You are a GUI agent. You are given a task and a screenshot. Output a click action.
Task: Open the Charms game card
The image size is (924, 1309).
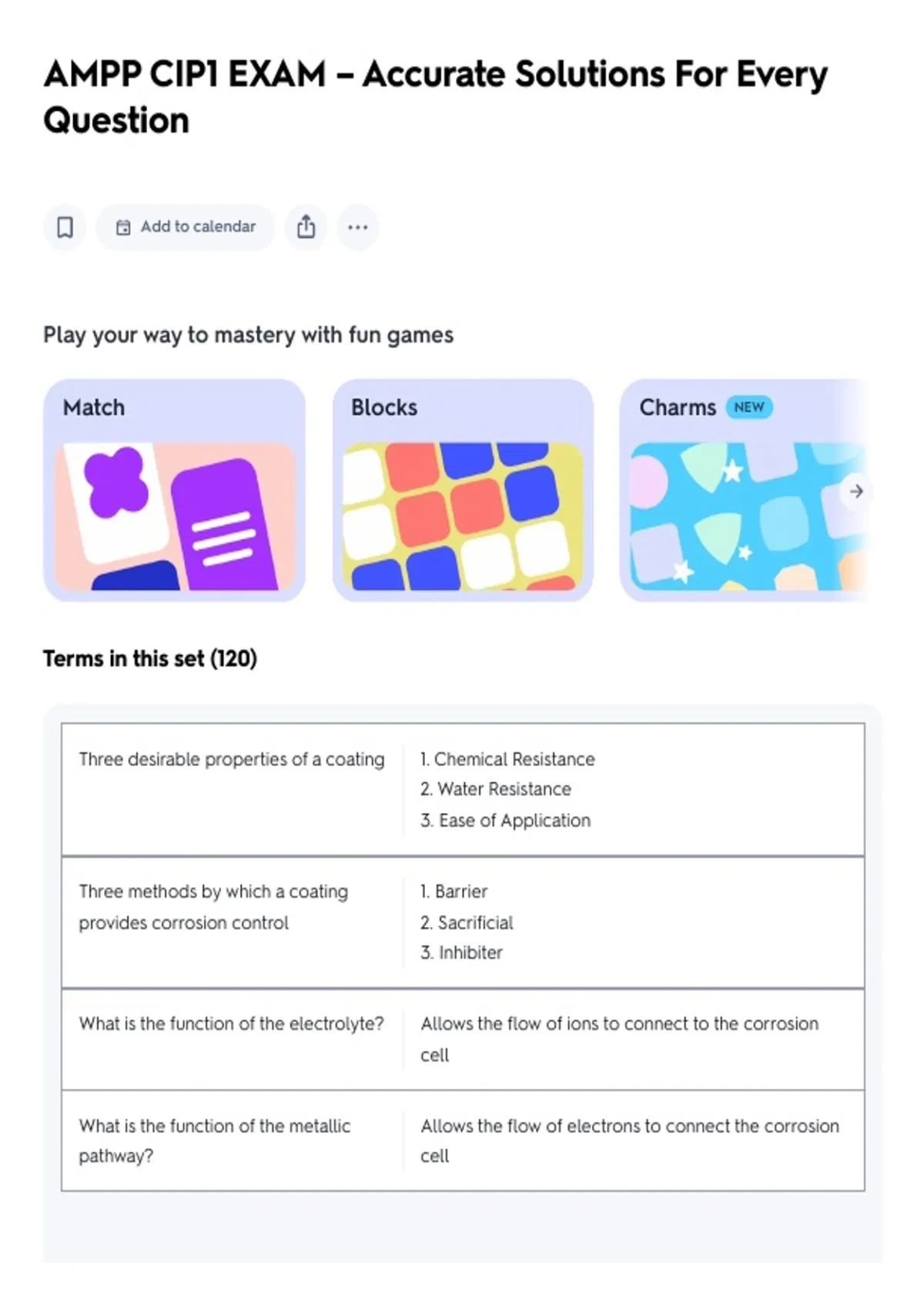coord(743,490)
